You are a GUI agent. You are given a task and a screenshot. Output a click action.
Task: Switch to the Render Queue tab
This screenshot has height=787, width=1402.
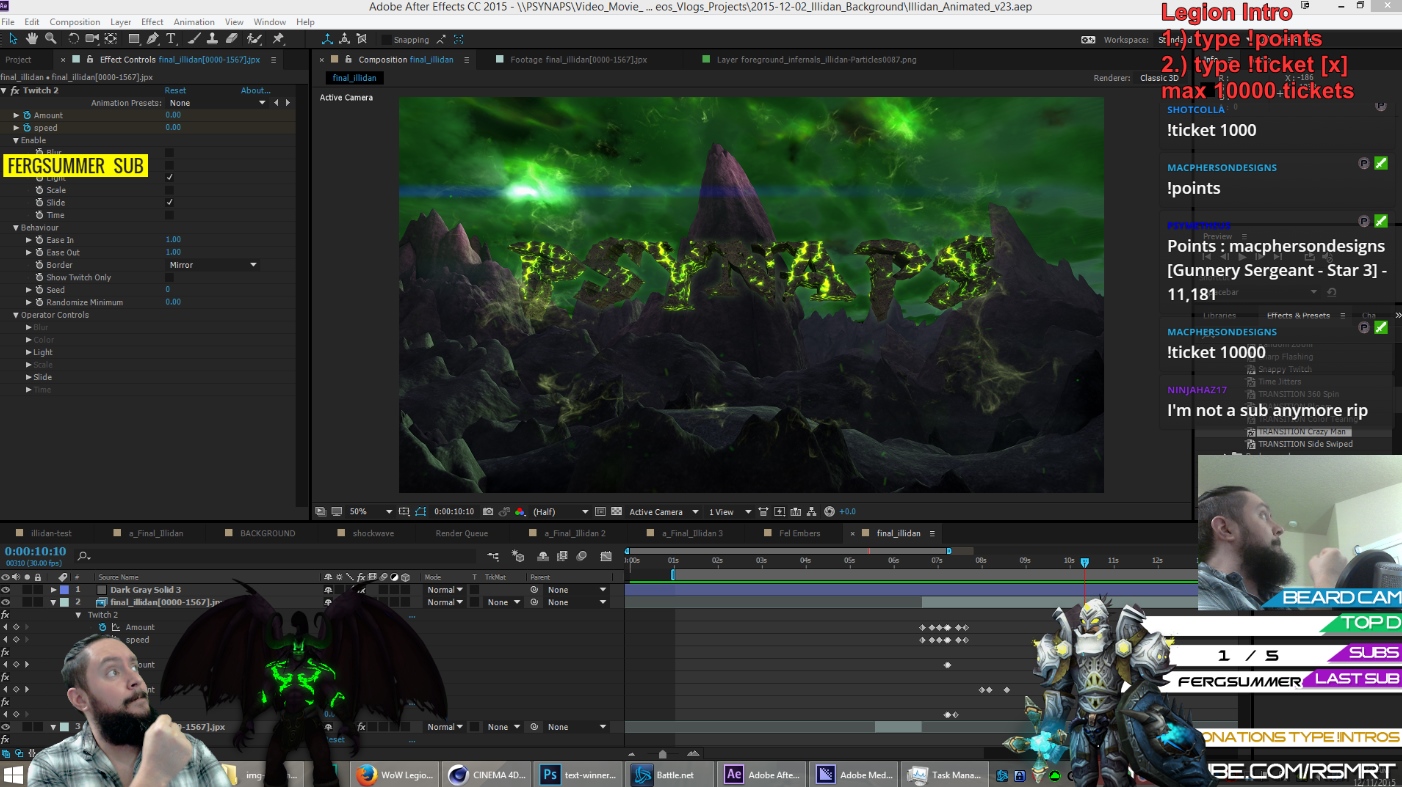tap(462, 533)
